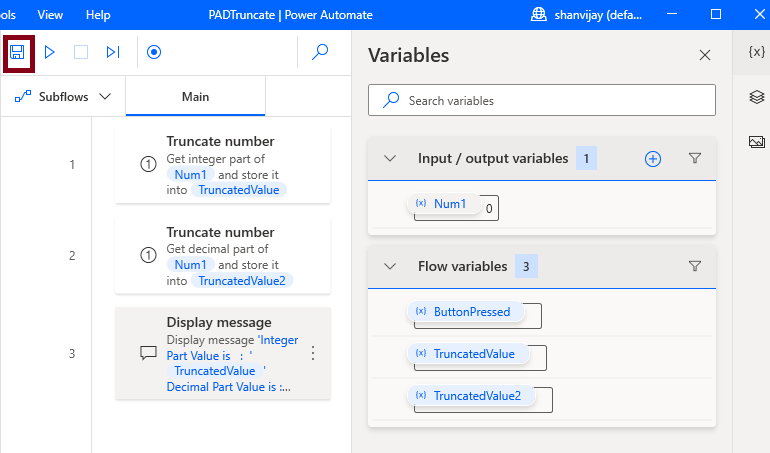
Task: Open more options on Display message action
Action: click(x=313, y=353)
